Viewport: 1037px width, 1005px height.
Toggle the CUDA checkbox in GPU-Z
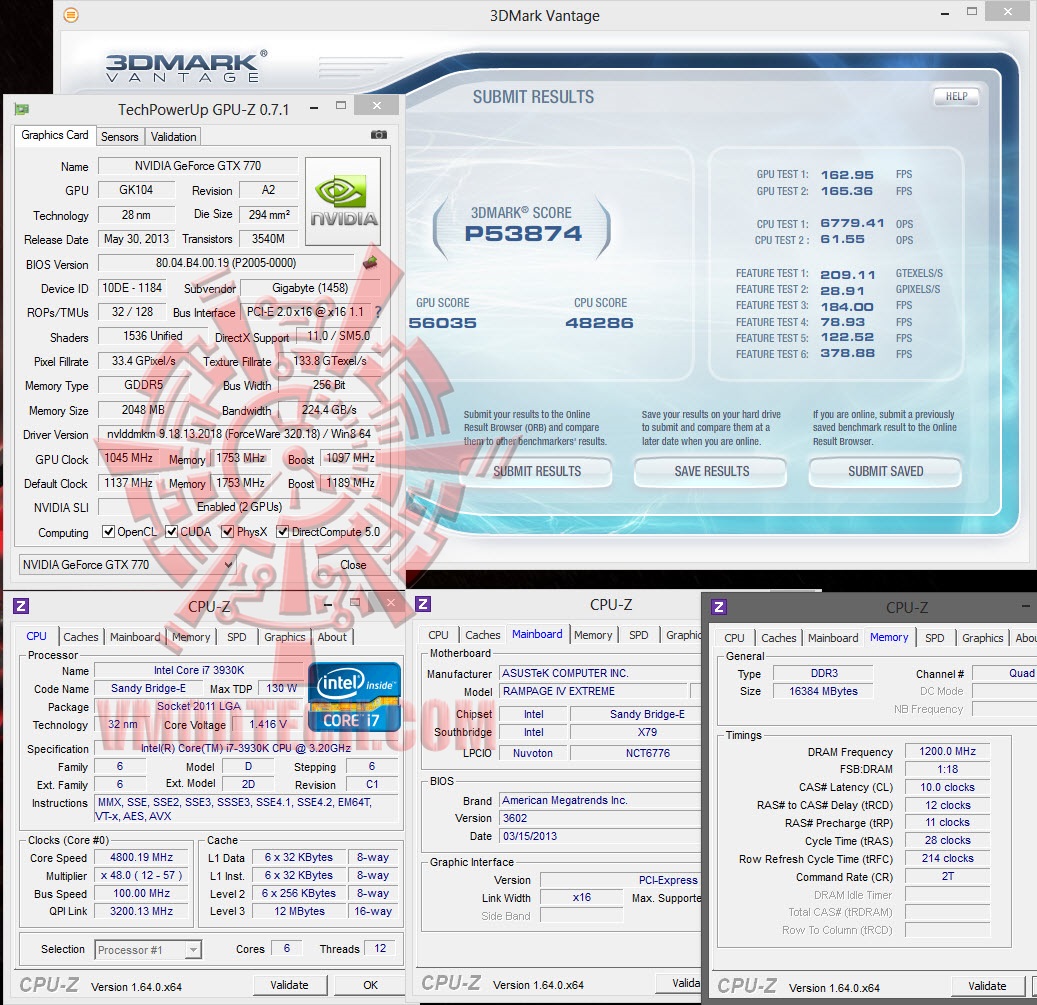[x=171, y=532]
